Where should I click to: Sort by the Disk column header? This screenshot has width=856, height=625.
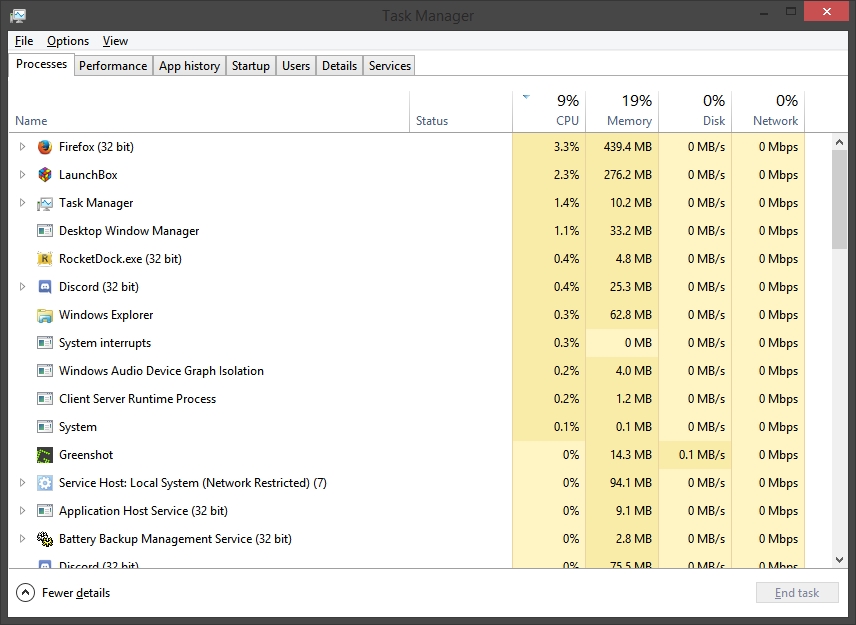[x=695, y=112]
